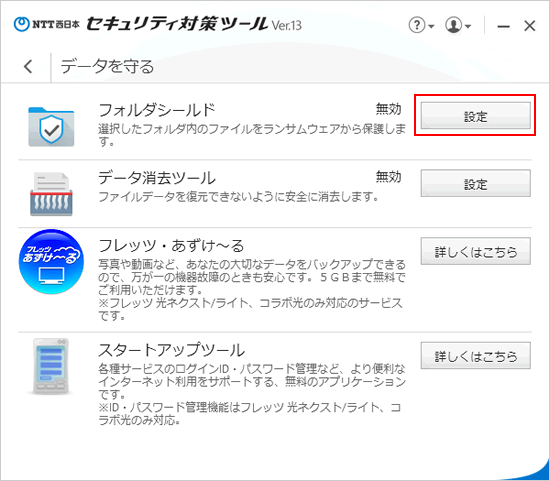550x481 pixels.
Task: Expand the user account dropdown
Action: pos(458,25)
